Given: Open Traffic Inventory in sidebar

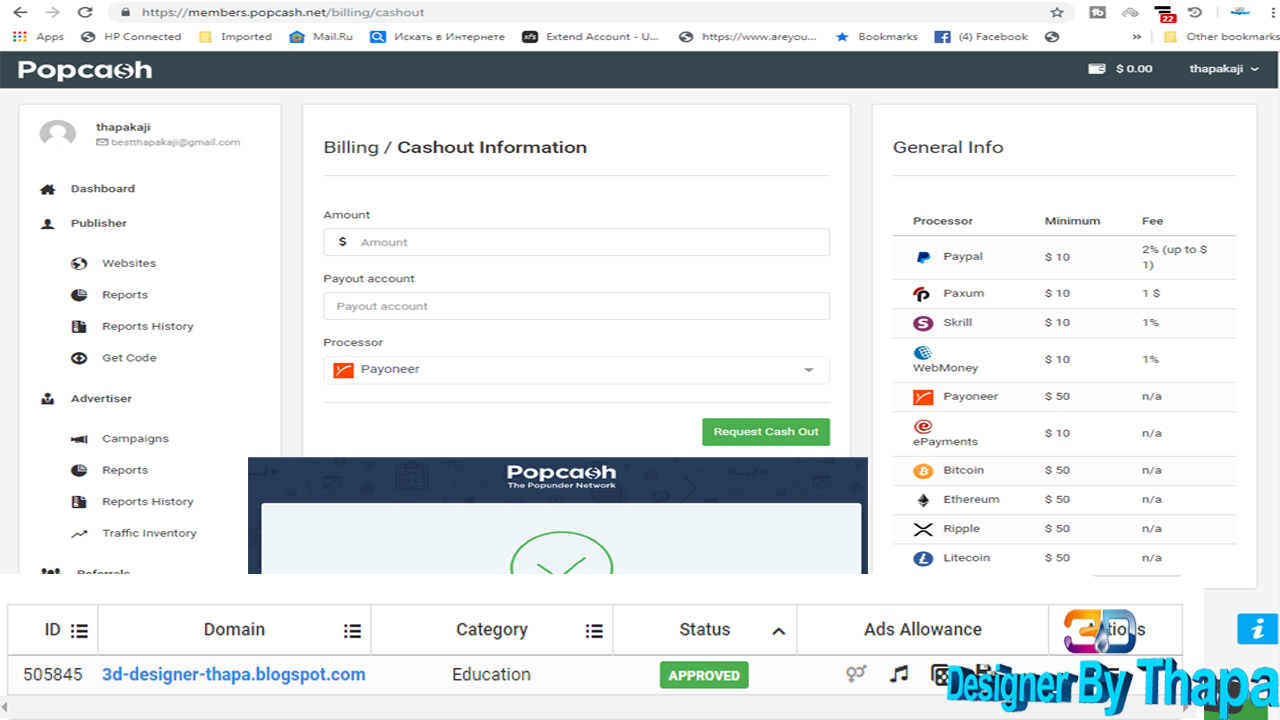Looking at the screenshot, I should coord(149,534).
